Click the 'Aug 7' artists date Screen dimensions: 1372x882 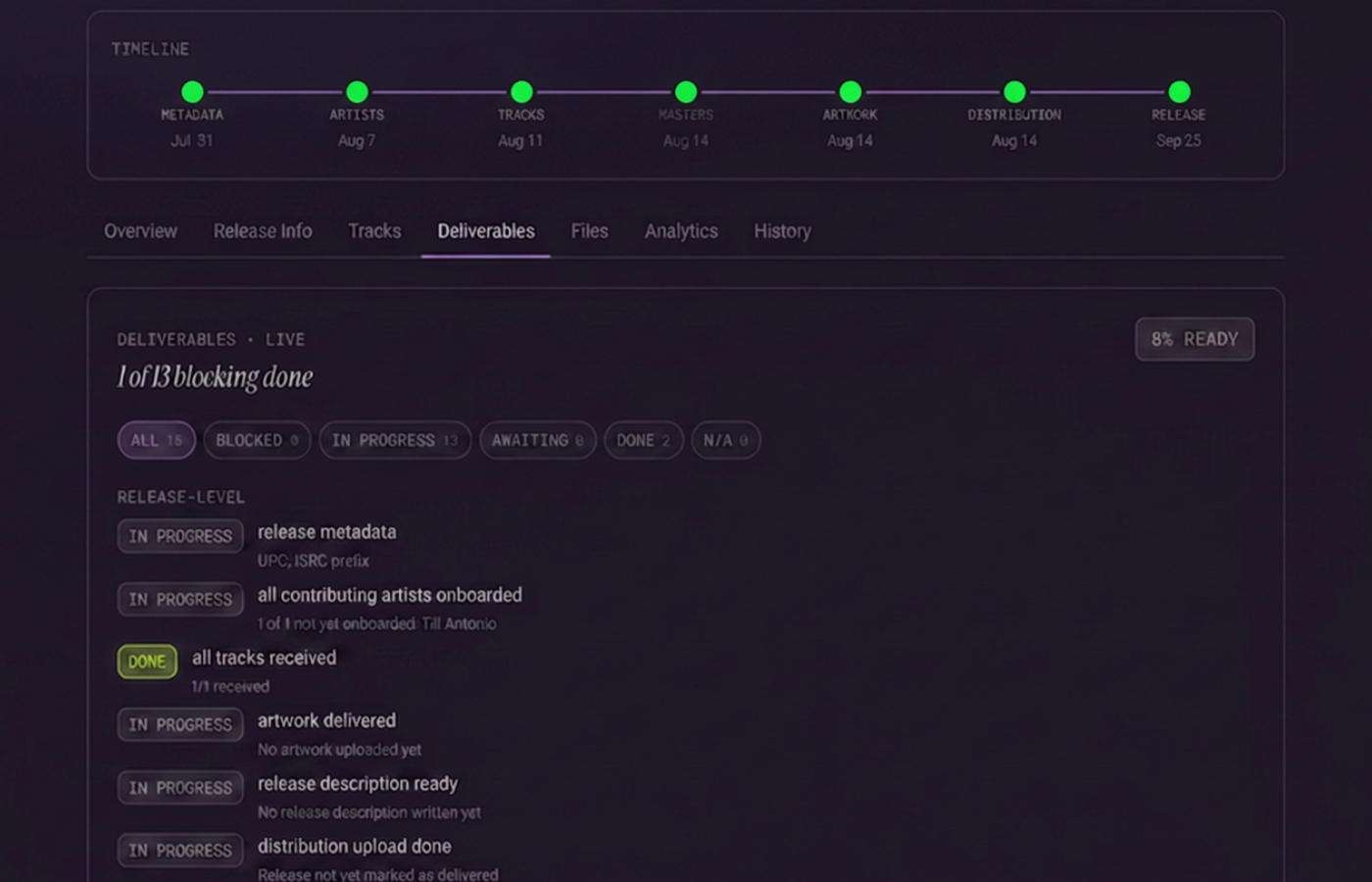357,140
